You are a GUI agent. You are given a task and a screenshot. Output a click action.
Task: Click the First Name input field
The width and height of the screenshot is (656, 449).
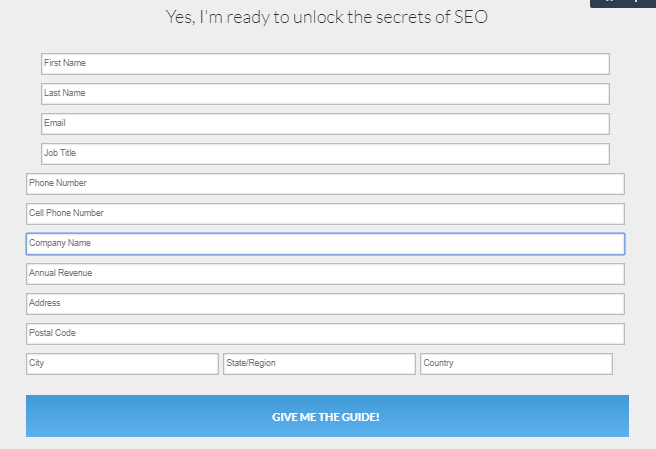pos(325,64)
